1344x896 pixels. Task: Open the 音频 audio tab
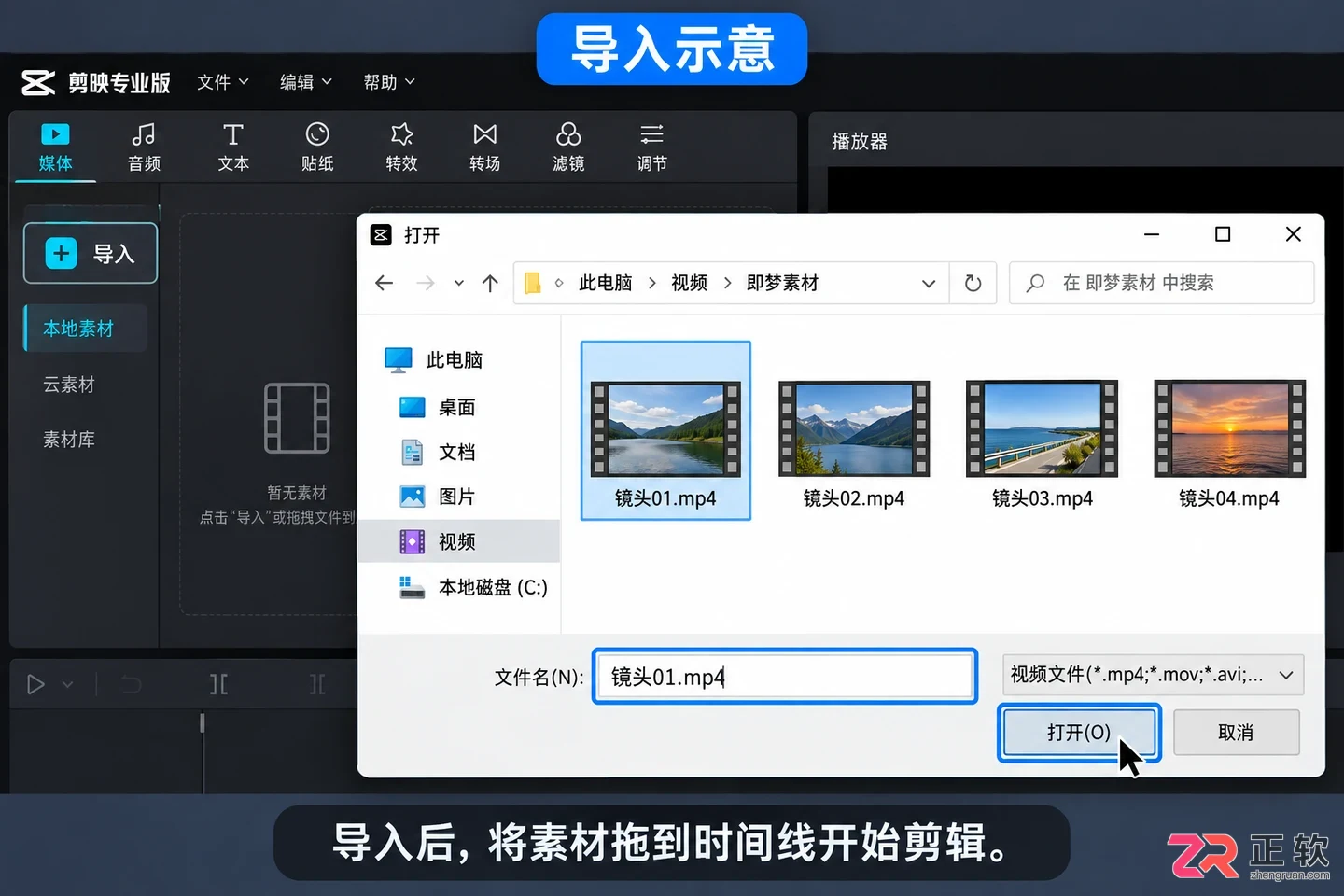144,147
